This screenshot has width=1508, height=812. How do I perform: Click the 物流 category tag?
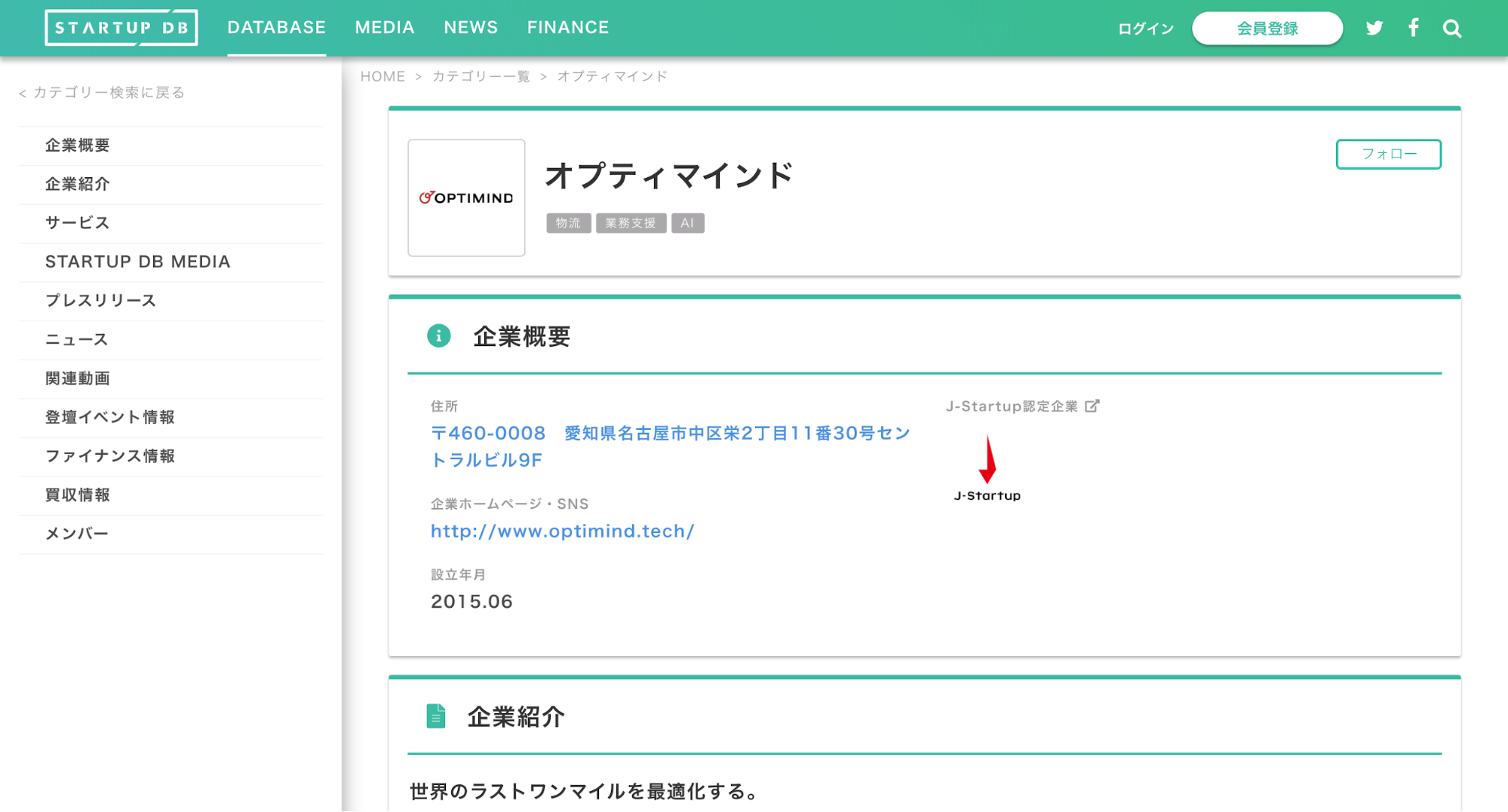click(568, 223)
